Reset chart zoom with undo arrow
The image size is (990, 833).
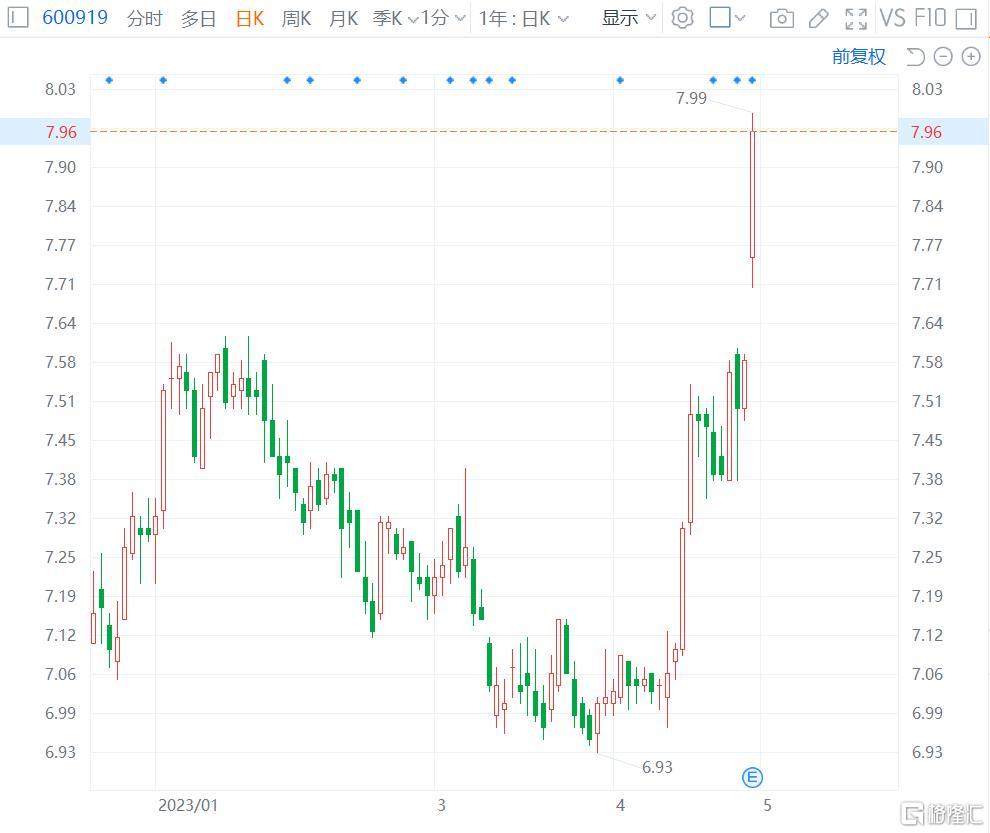(915, 57)
